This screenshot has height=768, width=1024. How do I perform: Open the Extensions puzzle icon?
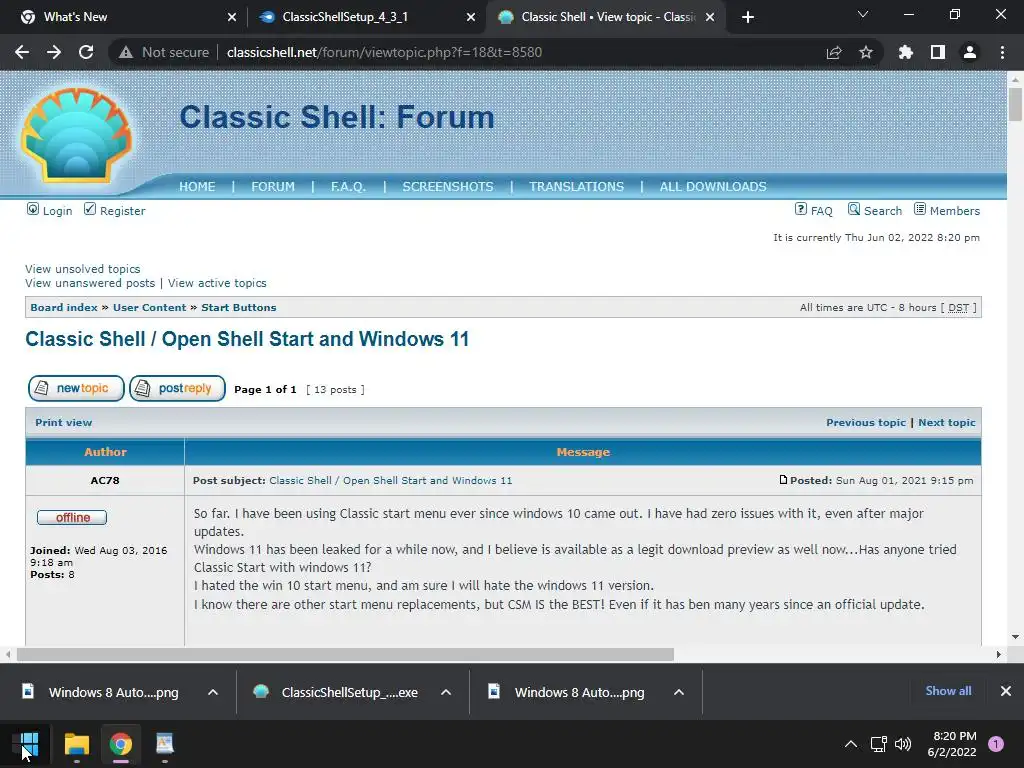tap(906, 52)
